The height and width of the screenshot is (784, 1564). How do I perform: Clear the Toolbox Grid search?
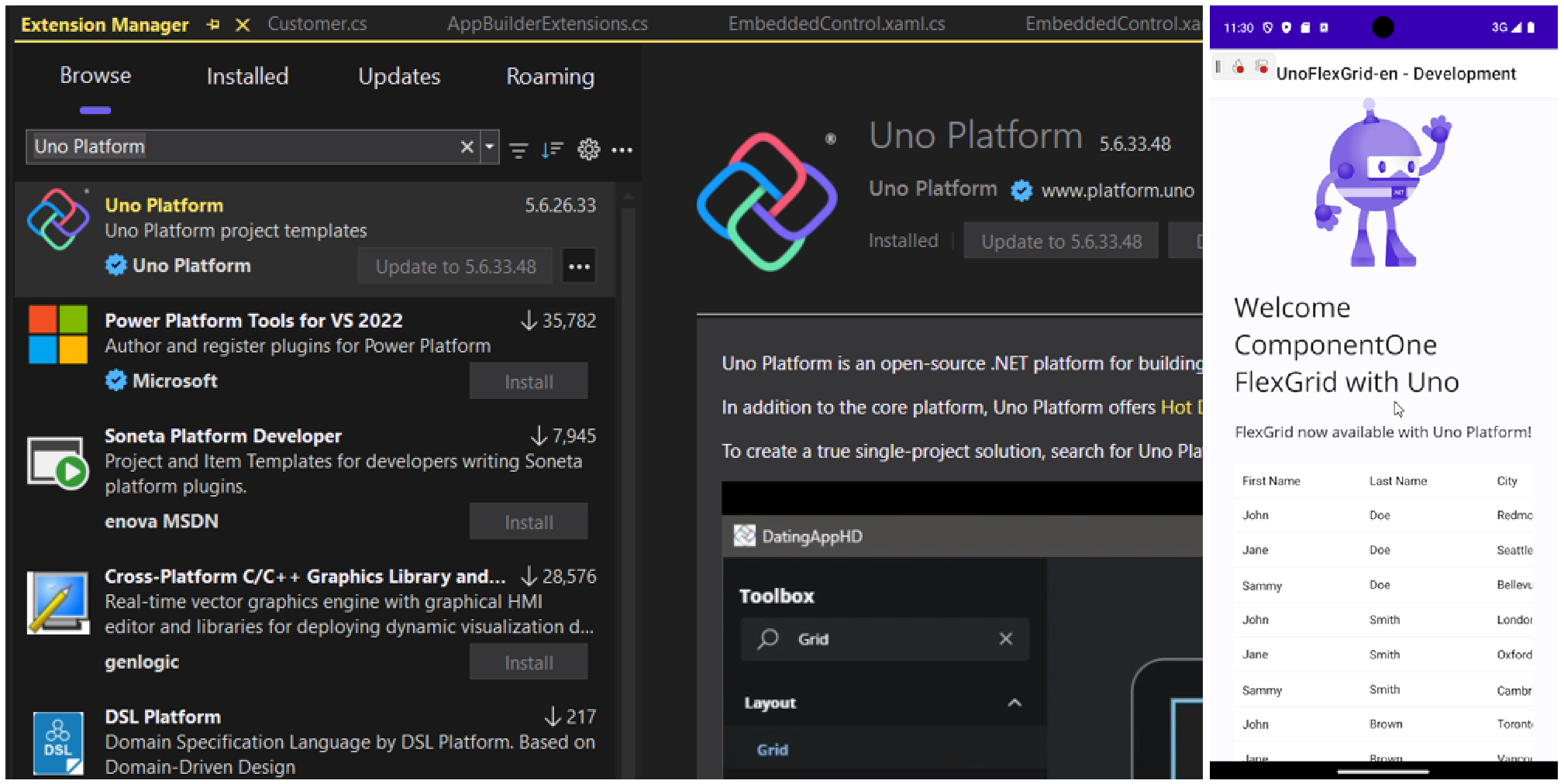[1005, 638]
